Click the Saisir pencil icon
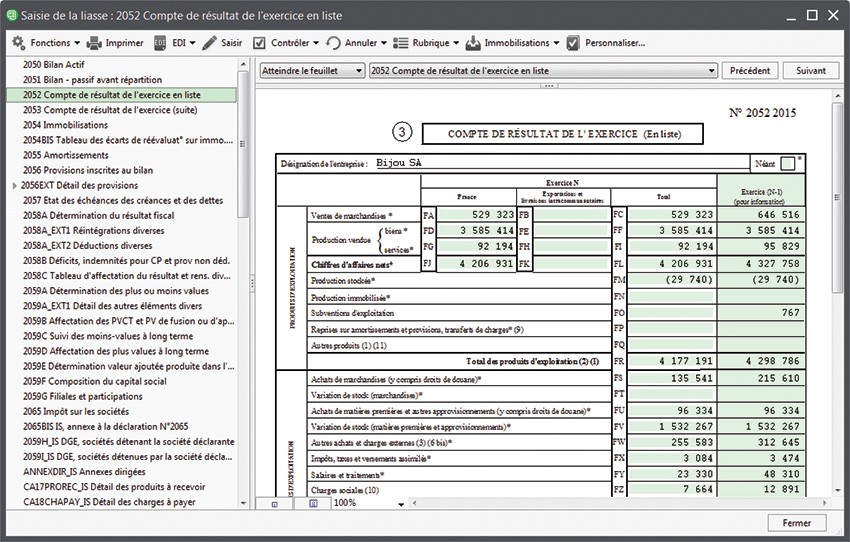 coord(209,43)
